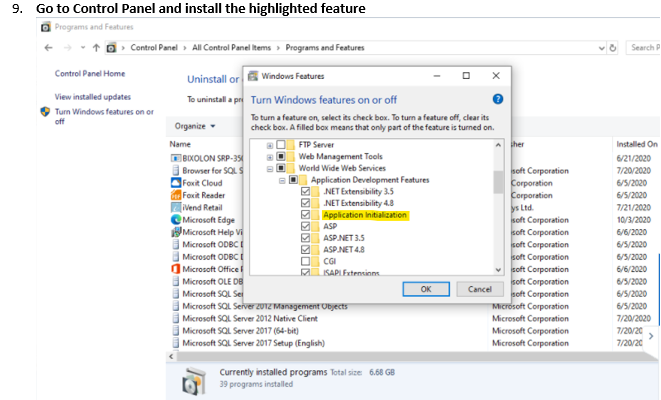Screen dimensions: 661x400
Task: Click the FTP Server folder icon
Action: [x=290, y=145]
